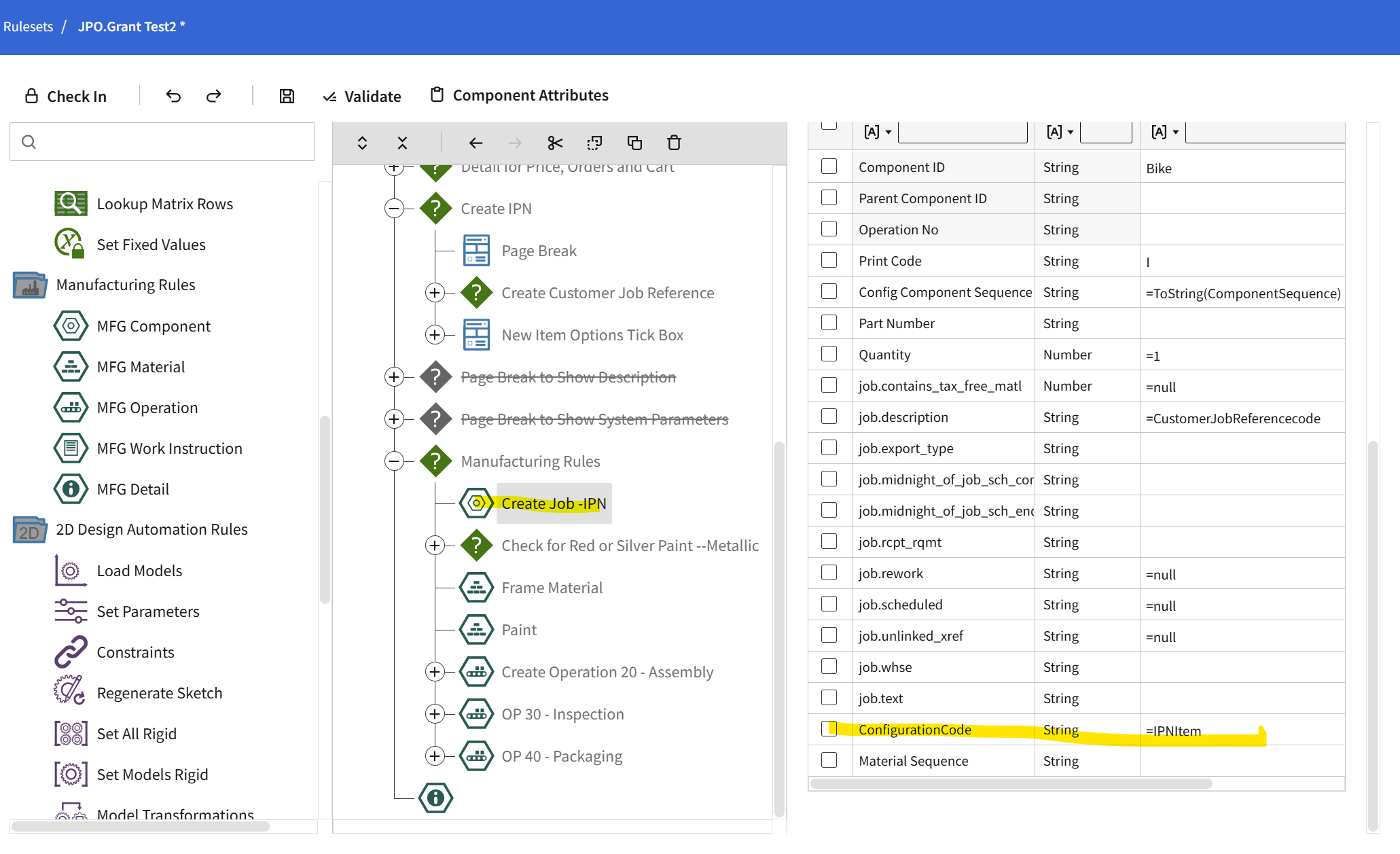
Task: Open third column filter dropdown
Action: (x=1165, y=132)
